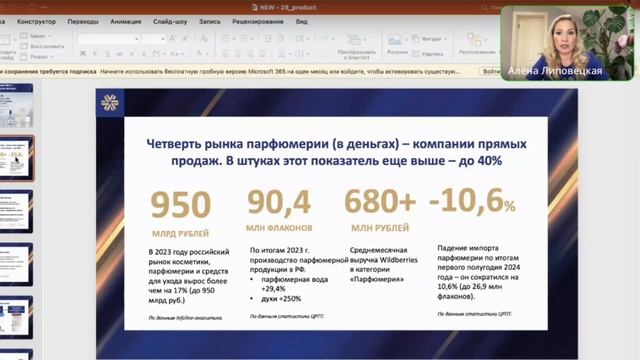Open the Рецензирование tab
The height and width of the screenshot is (360, 640).
pos(258,21)
